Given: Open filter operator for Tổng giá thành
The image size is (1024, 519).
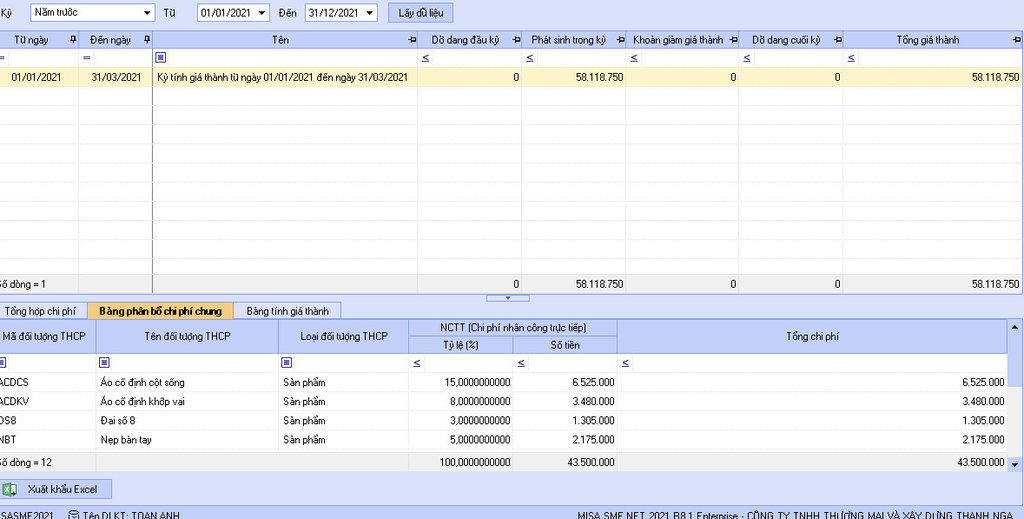Looking at the screenshot, I should click(x=851, y=58).
